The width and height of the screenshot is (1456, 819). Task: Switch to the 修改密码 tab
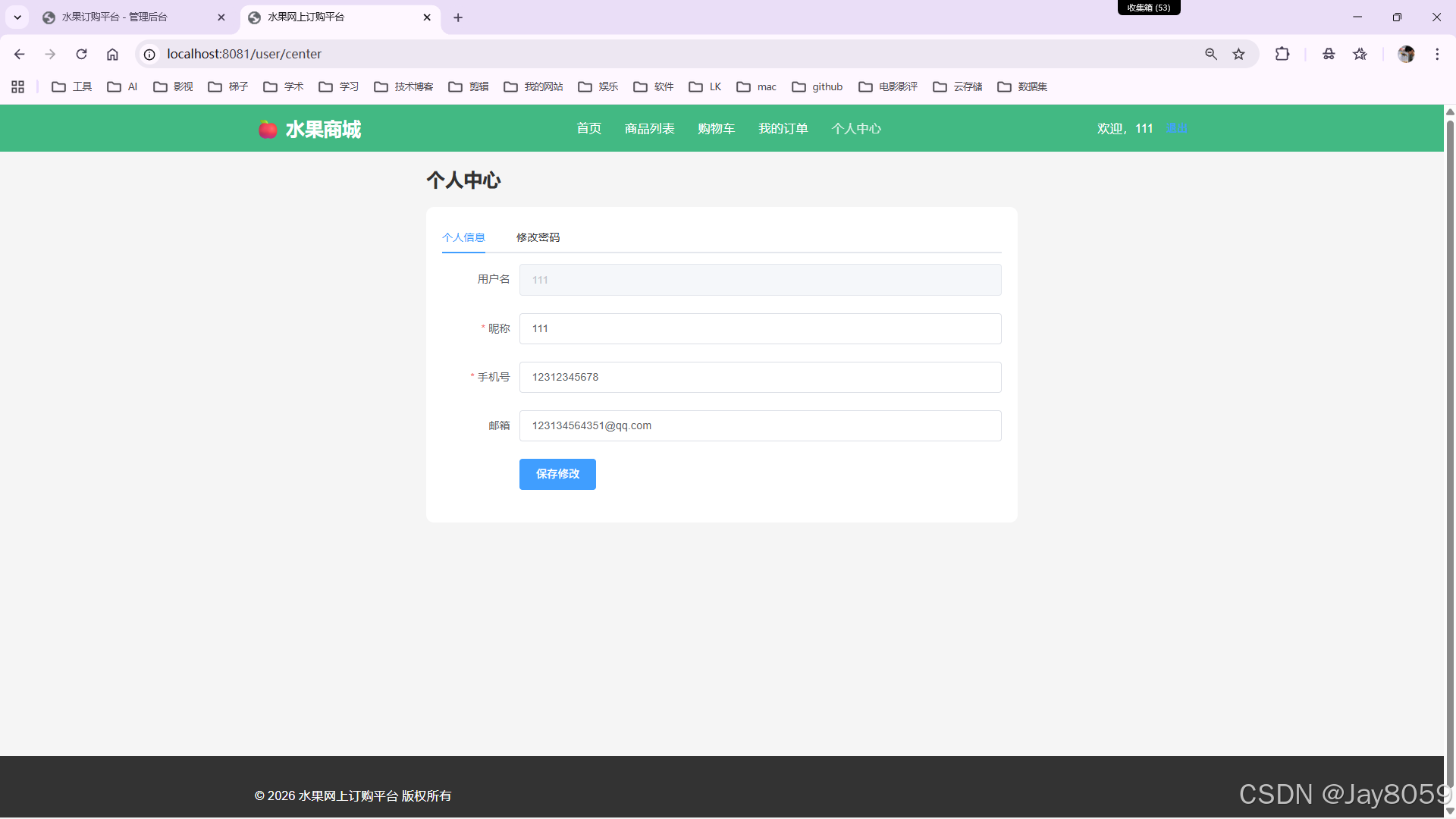coord(538,237)
